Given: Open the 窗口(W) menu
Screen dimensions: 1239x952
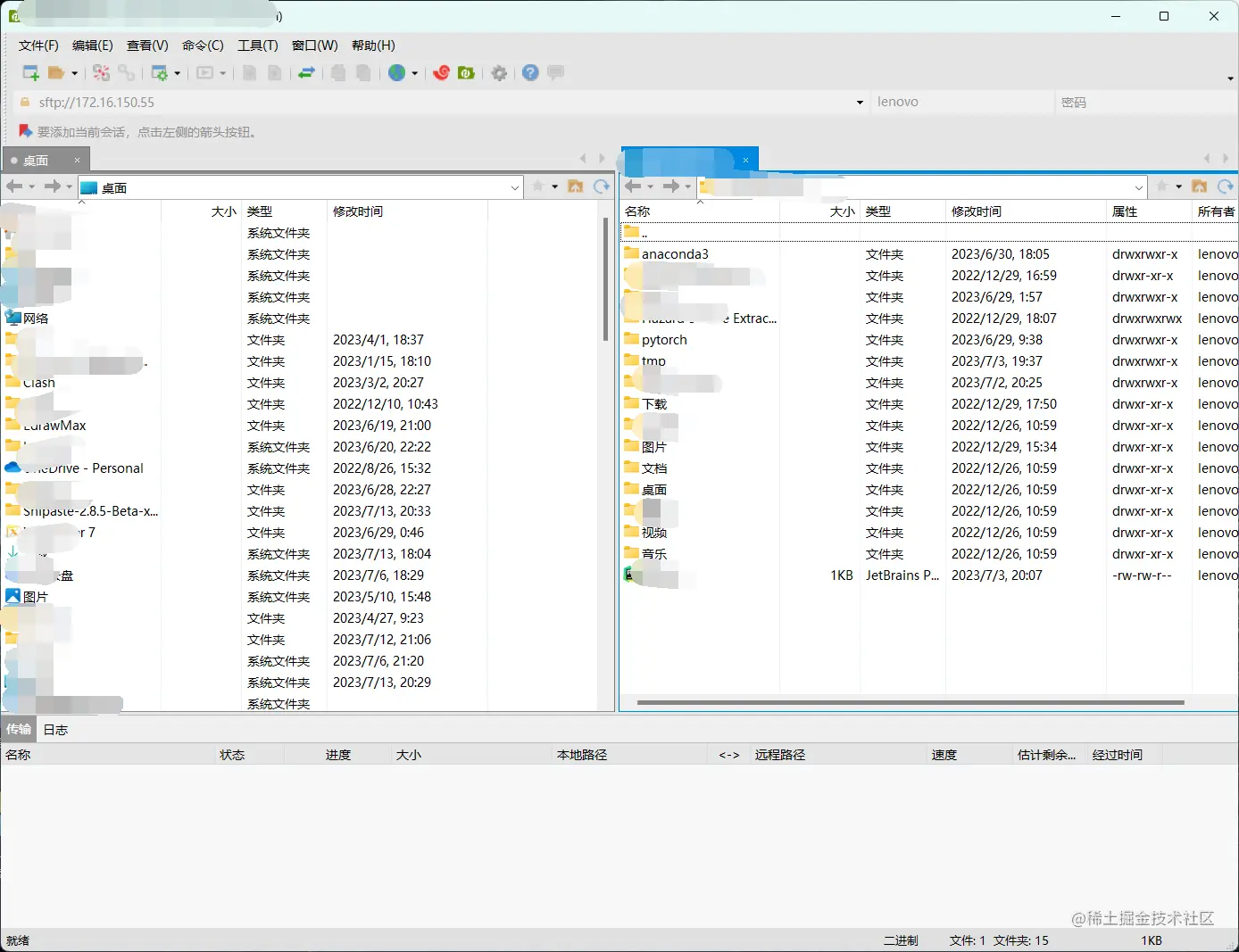Looking at the screenshot, I should click(x=315, y=46).
